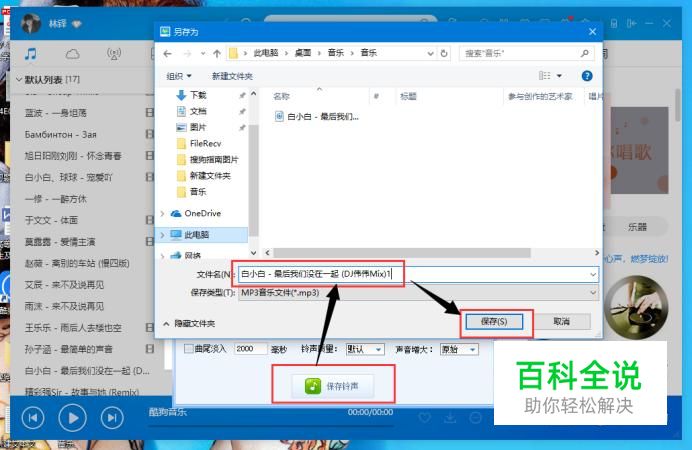Image resolution: width=692 pixels, height=450 pixels.
Task: Click the user avatar in KuGou title bar
Action: coord(31,23)
